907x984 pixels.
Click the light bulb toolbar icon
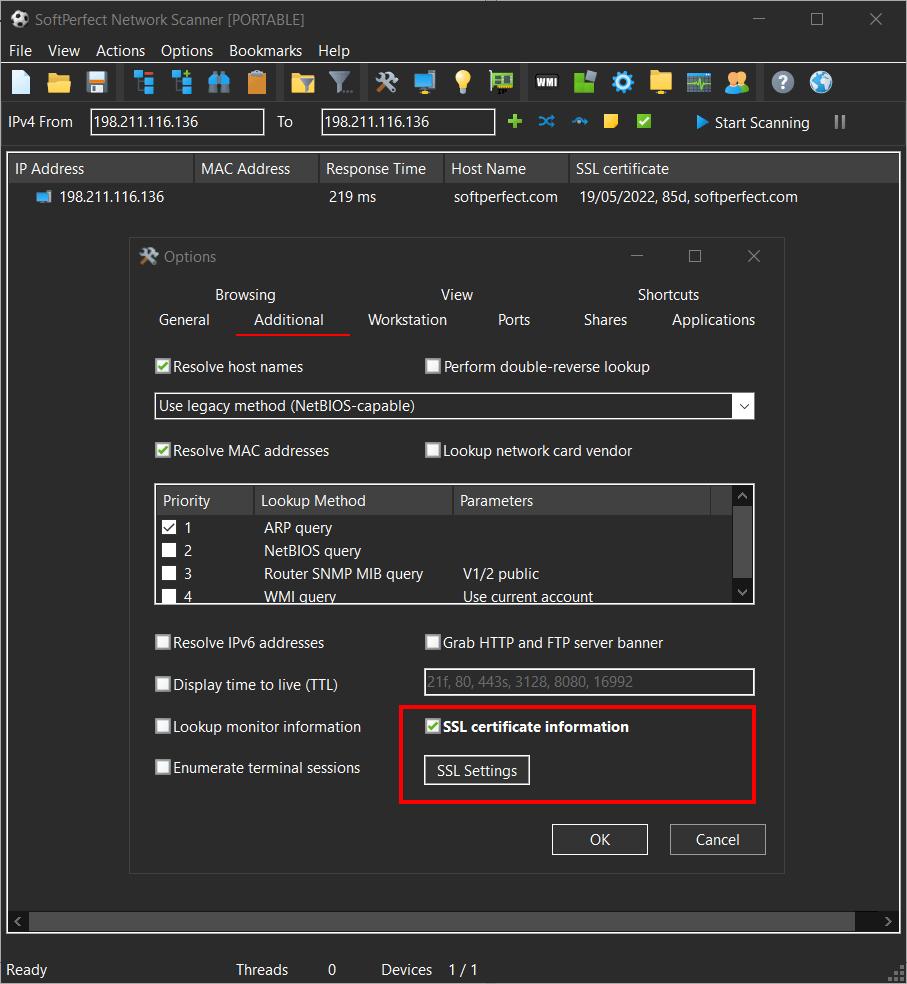coord(463,82)
